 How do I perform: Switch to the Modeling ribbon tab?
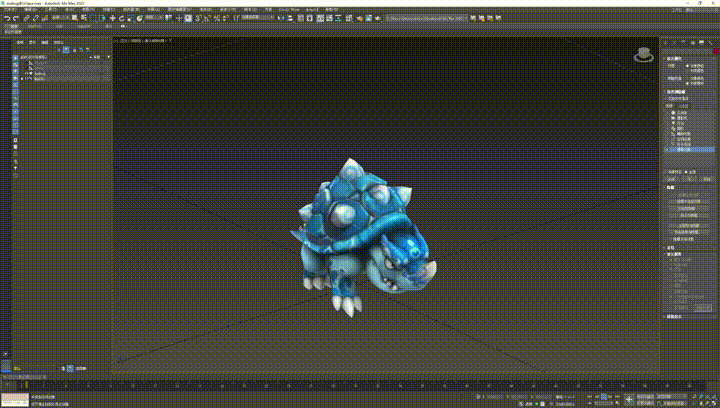click(13, 27)
